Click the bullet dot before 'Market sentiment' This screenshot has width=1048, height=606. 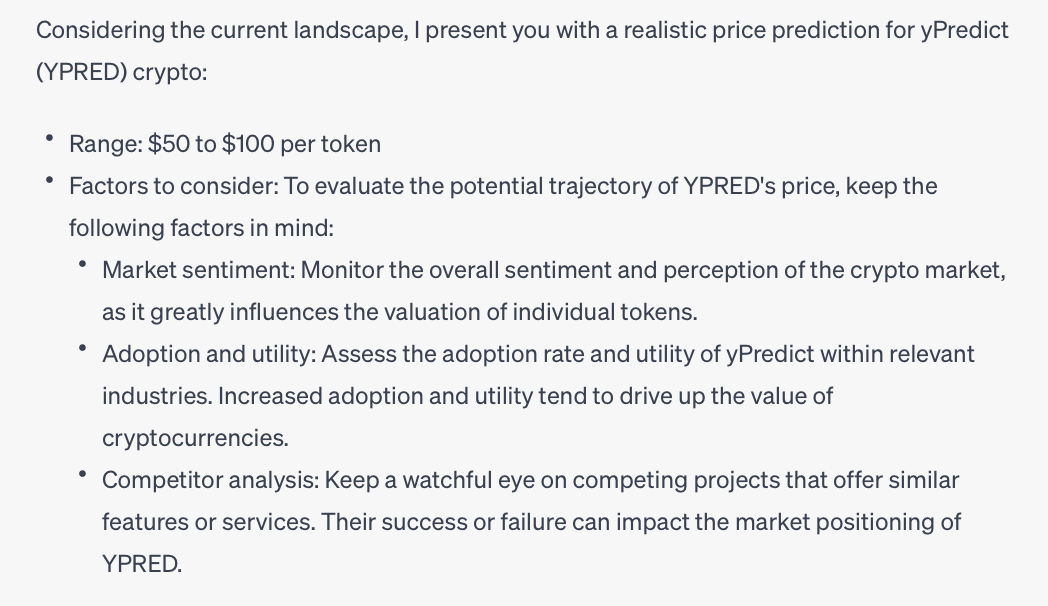pyautogui.click(x=82, y=265)
